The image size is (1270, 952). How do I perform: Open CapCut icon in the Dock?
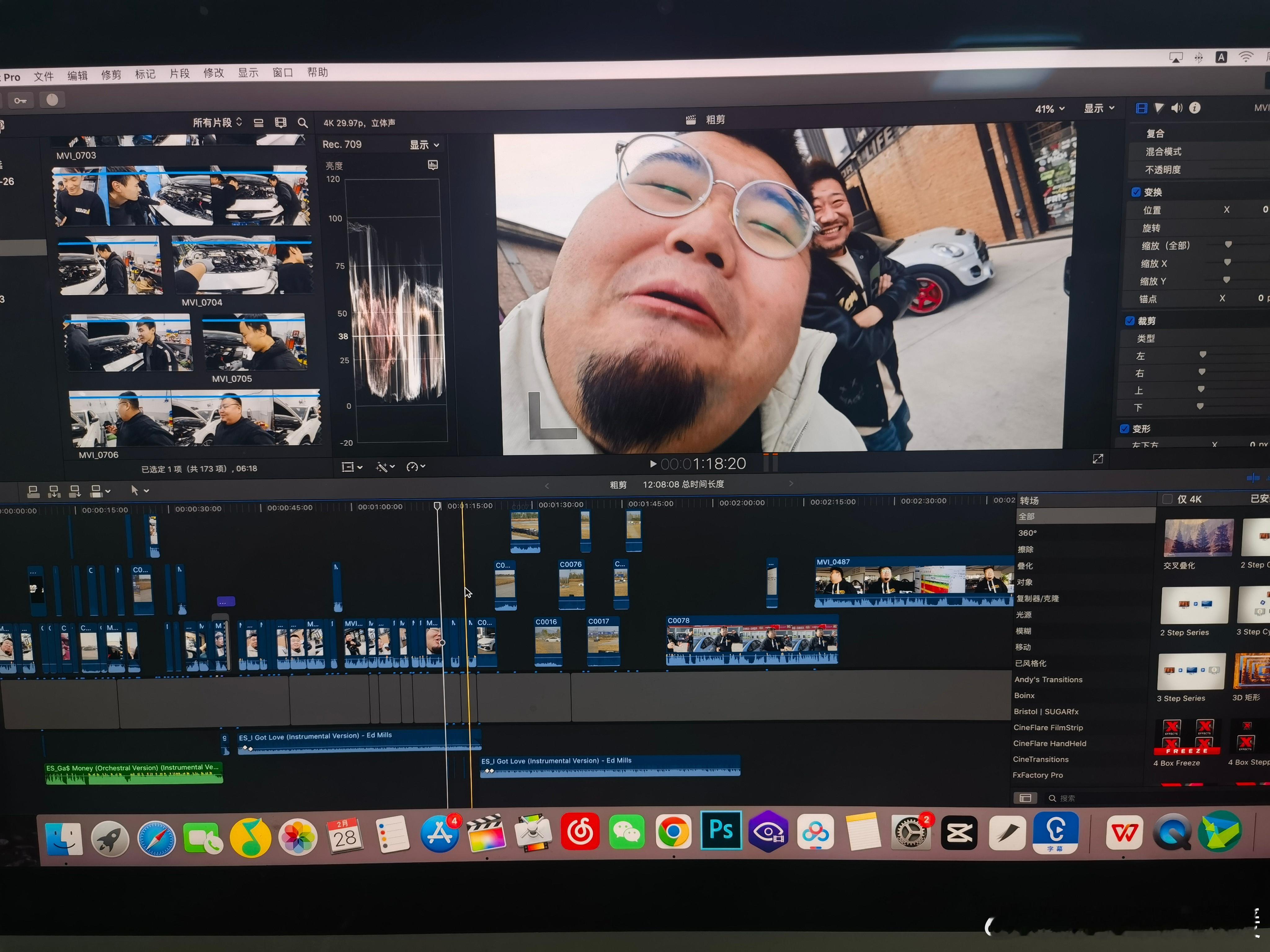click(959, 832)
